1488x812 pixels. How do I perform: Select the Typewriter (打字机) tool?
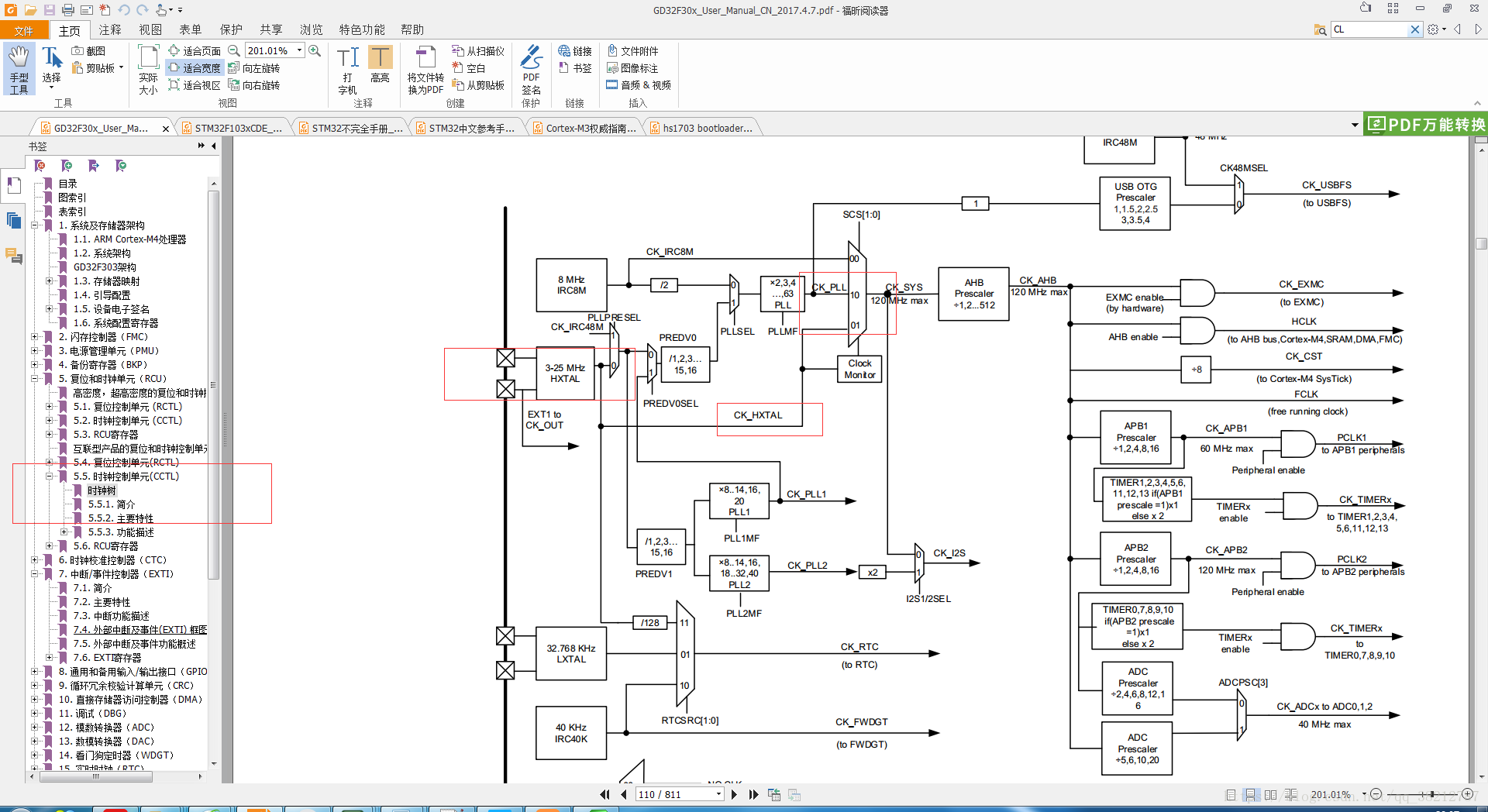[x=348, y=70]
